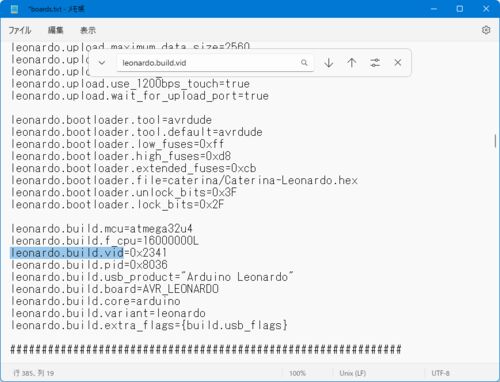Image resolution: width=500 pixels, height=382 pixels.
Task: Open search options sliders icon
Action: coord(375,63)
